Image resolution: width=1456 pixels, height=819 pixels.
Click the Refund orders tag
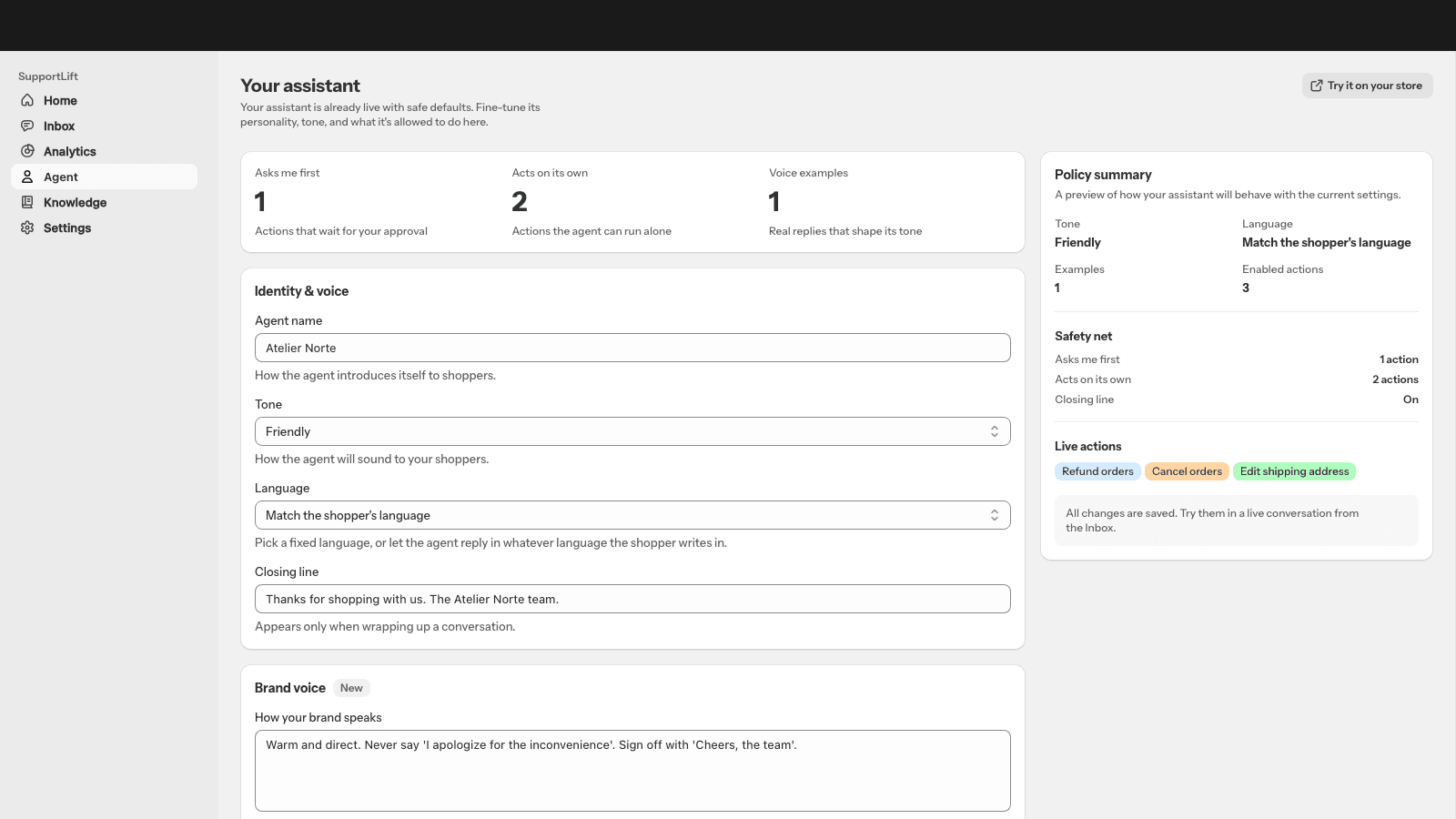click(1097, 471)
